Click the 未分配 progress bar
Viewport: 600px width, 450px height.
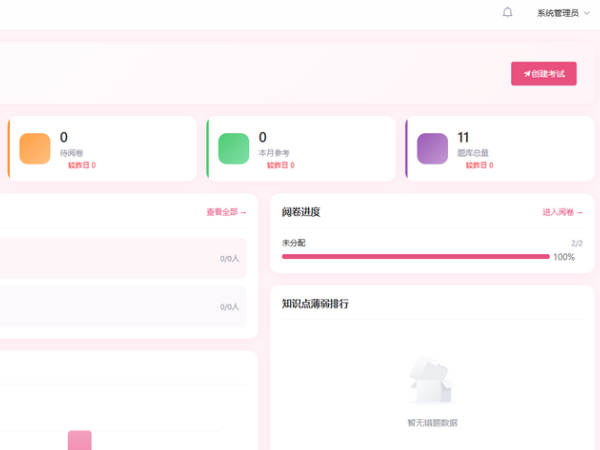[x=416, y=256]
